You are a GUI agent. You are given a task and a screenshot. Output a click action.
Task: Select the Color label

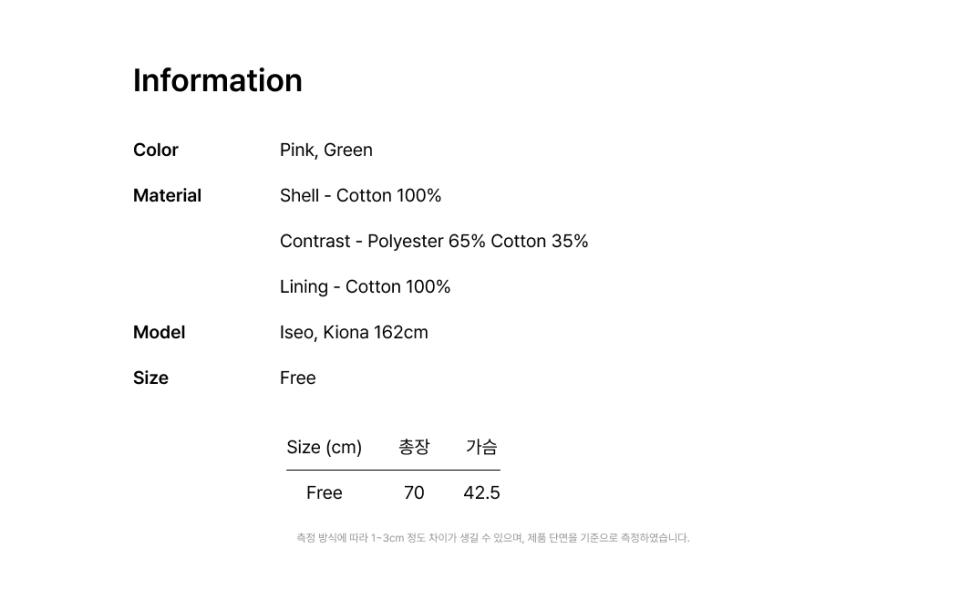155,150
